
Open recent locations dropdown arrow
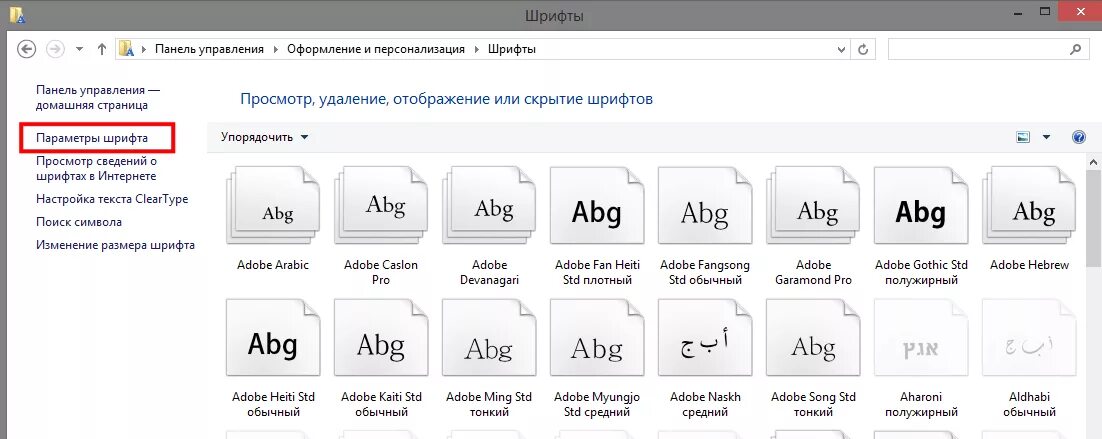pos(79,49)
